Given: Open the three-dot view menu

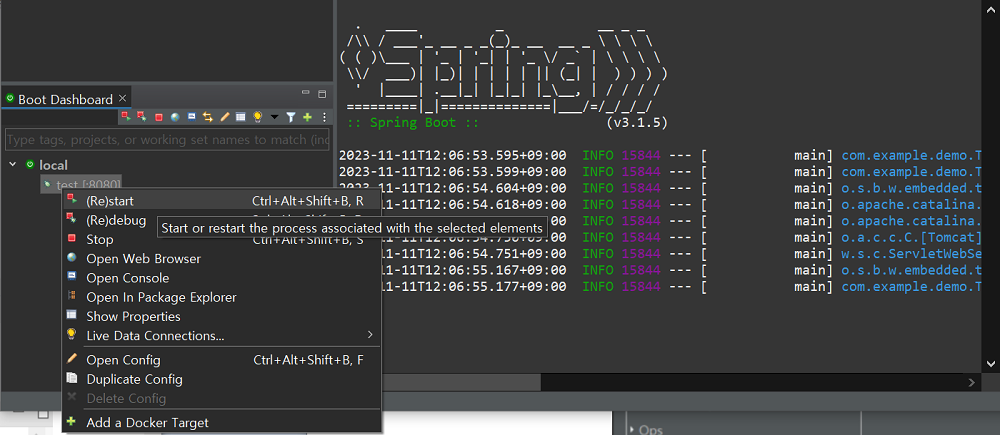Looking at the screenshot, I should [x=323, y=117].
